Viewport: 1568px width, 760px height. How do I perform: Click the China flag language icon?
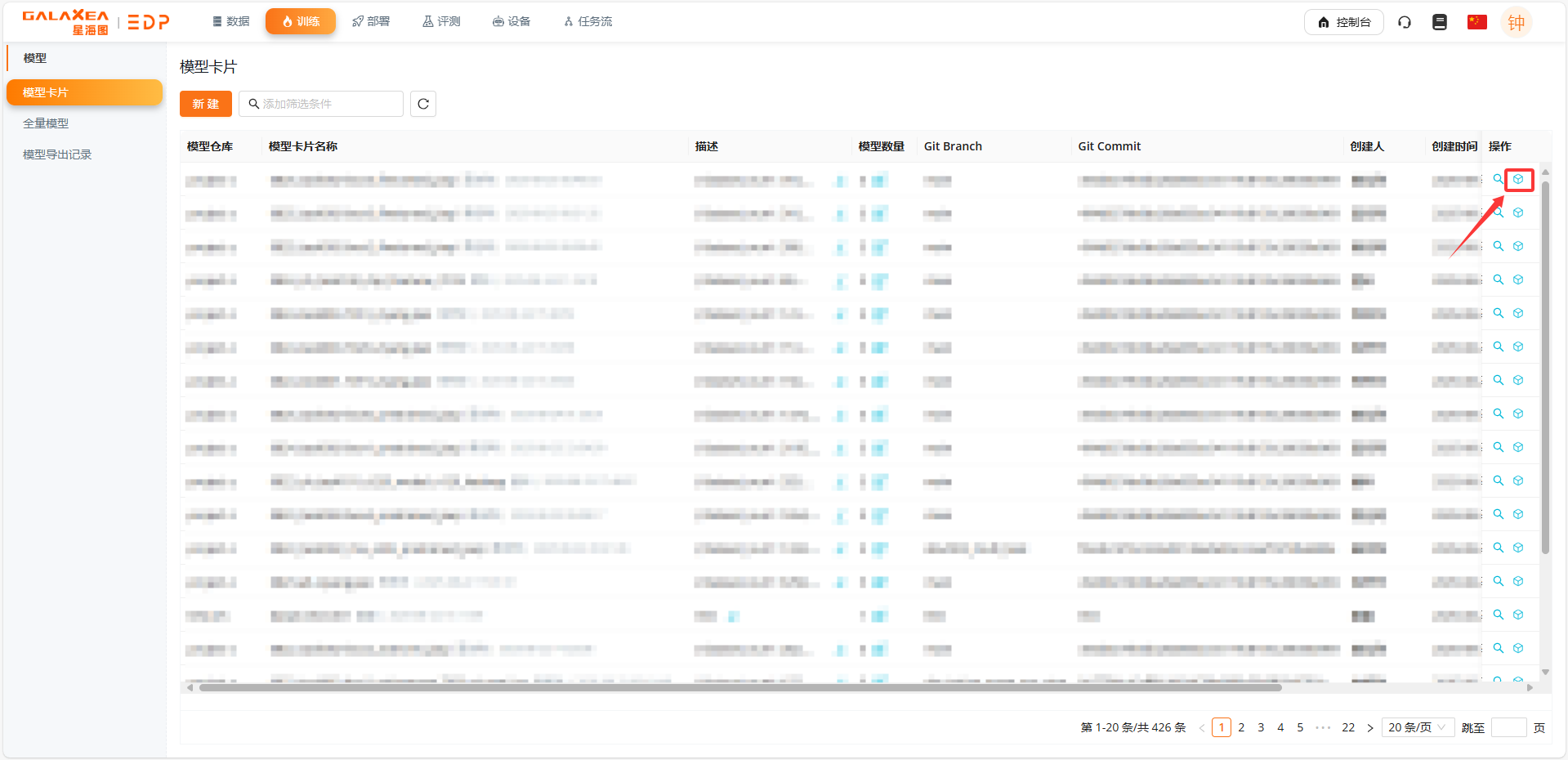tap(1476, 22)
